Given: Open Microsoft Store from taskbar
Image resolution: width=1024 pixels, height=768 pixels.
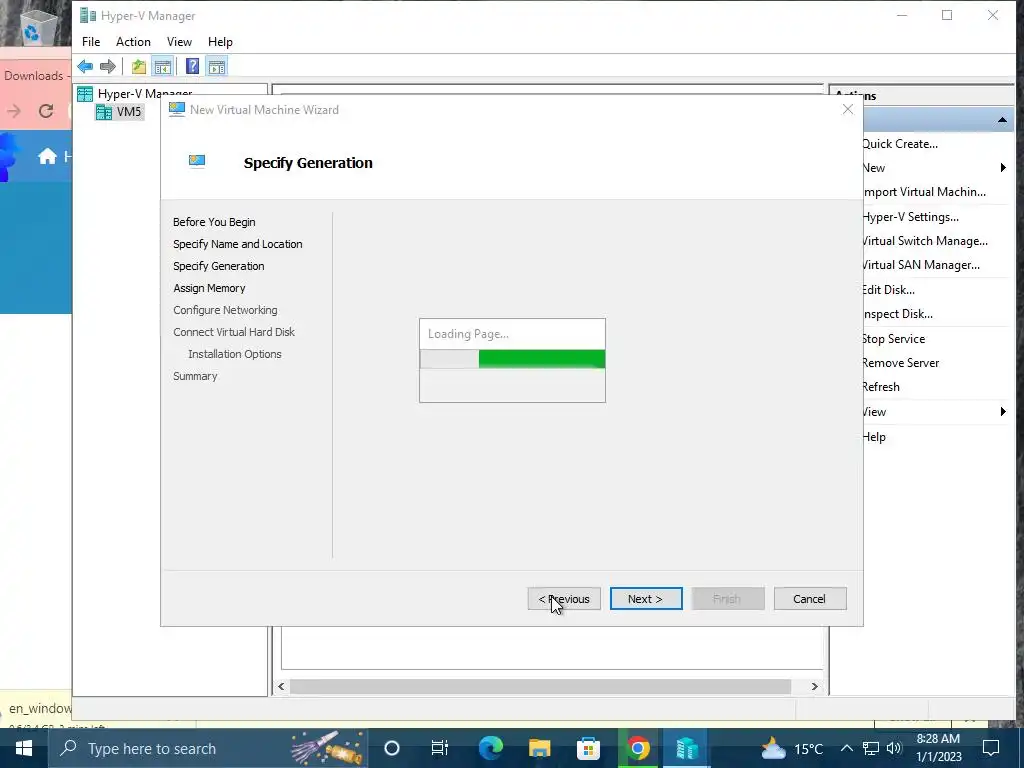Looking at the screenshot, I should 588,748.
